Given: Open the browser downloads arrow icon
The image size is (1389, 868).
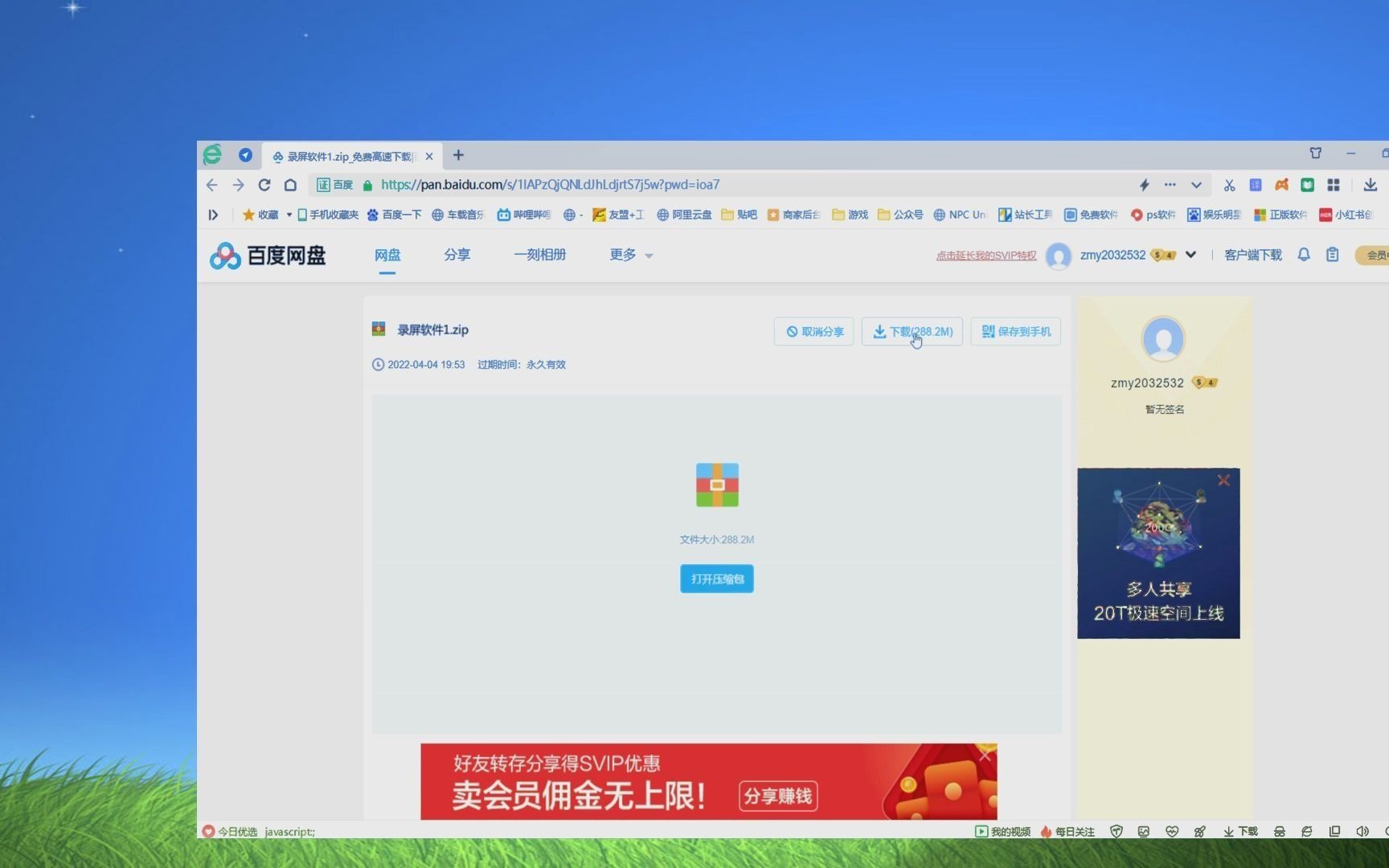Looking at the screenshot, I should coord(1371,185).
